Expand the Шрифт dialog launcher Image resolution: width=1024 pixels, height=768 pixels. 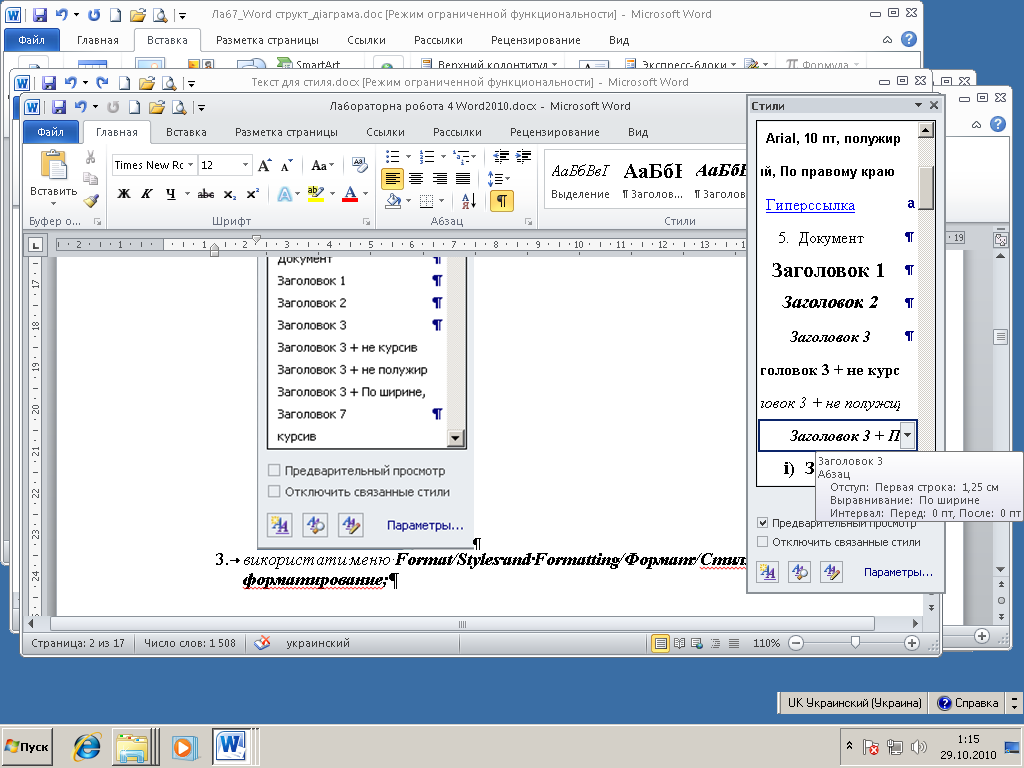click(x=366, y=222)
